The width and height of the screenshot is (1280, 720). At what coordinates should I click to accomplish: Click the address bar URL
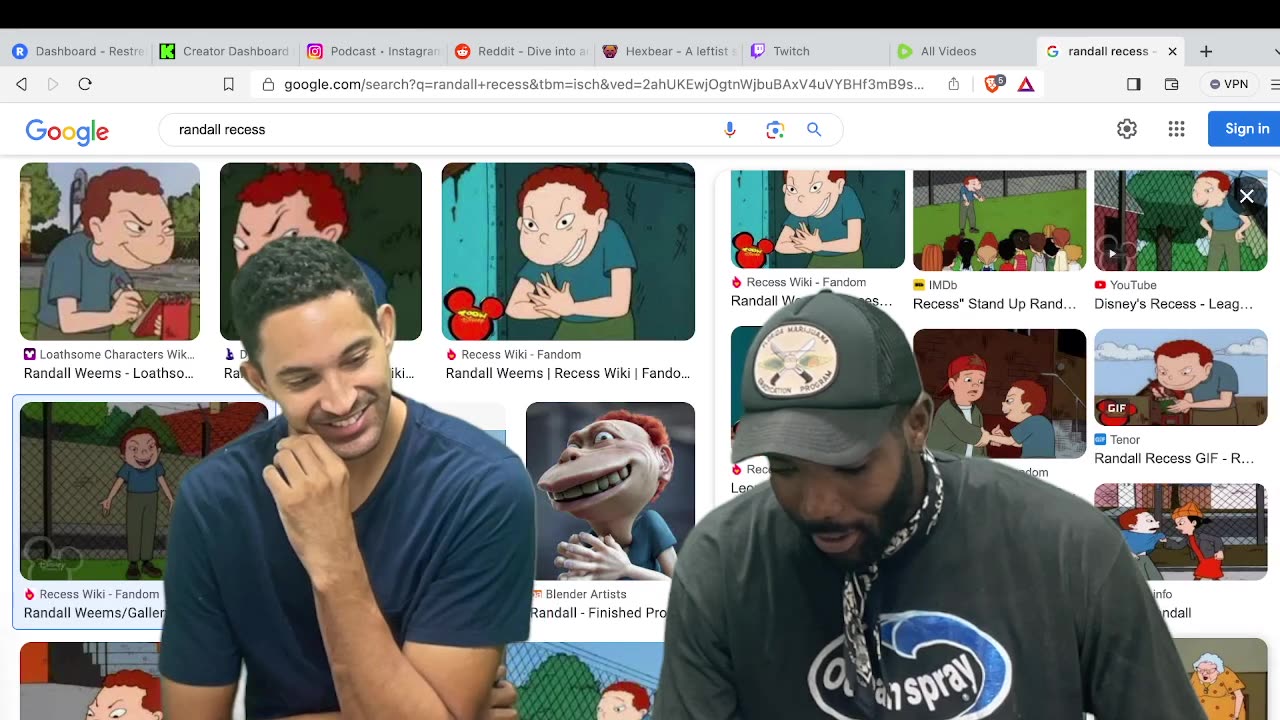604,84
